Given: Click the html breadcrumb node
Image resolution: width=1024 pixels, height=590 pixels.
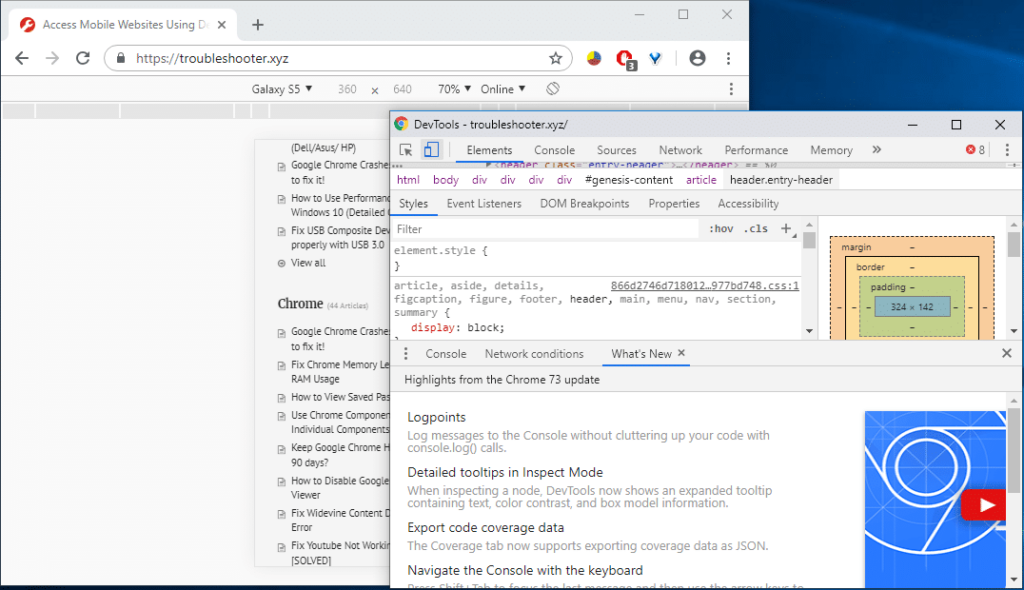Looking at the screenshot, I should pos(408,180).
